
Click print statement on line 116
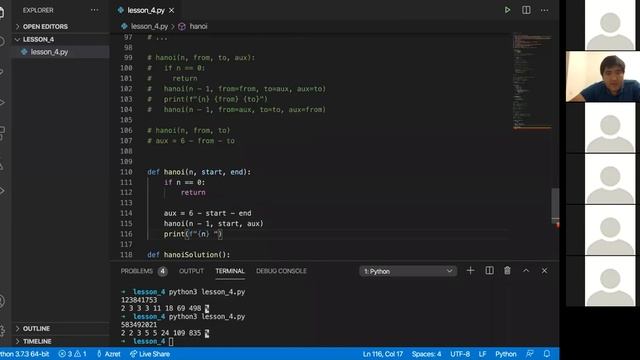click(x=193, y=234)
